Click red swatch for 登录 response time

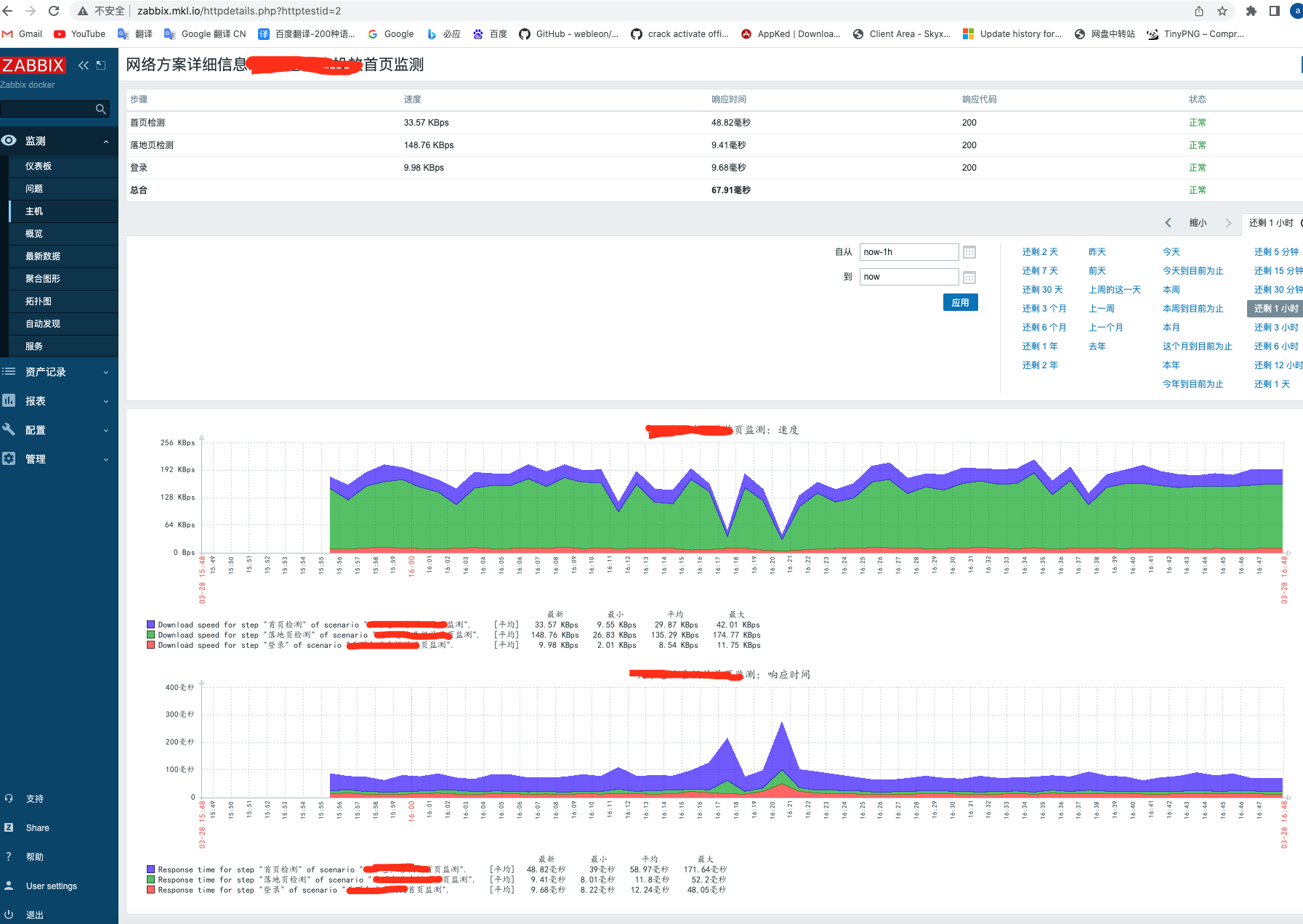tap(151, 890)
